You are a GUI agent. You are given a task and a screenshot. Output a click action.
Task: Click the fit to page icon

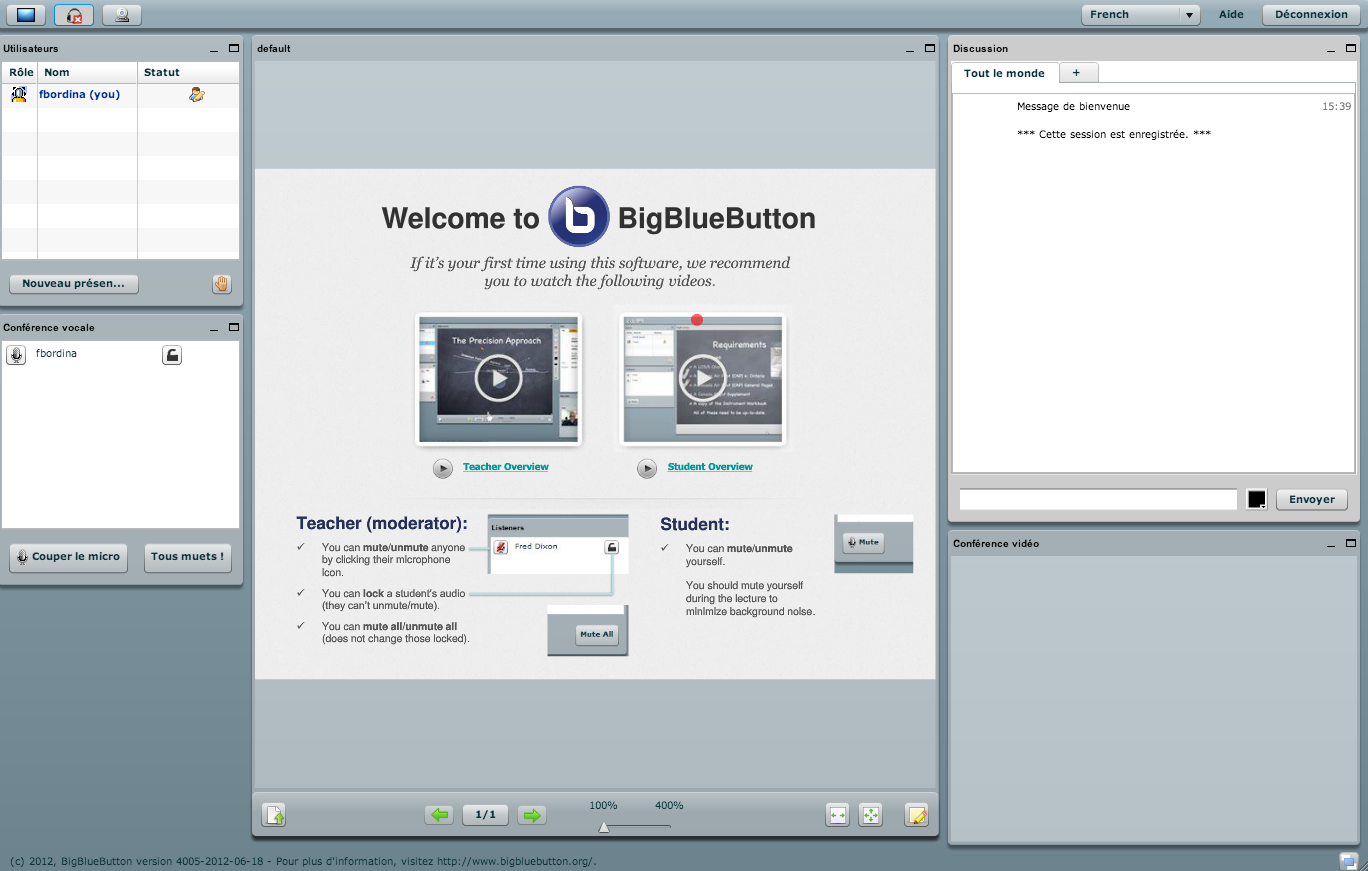point(871,815)
